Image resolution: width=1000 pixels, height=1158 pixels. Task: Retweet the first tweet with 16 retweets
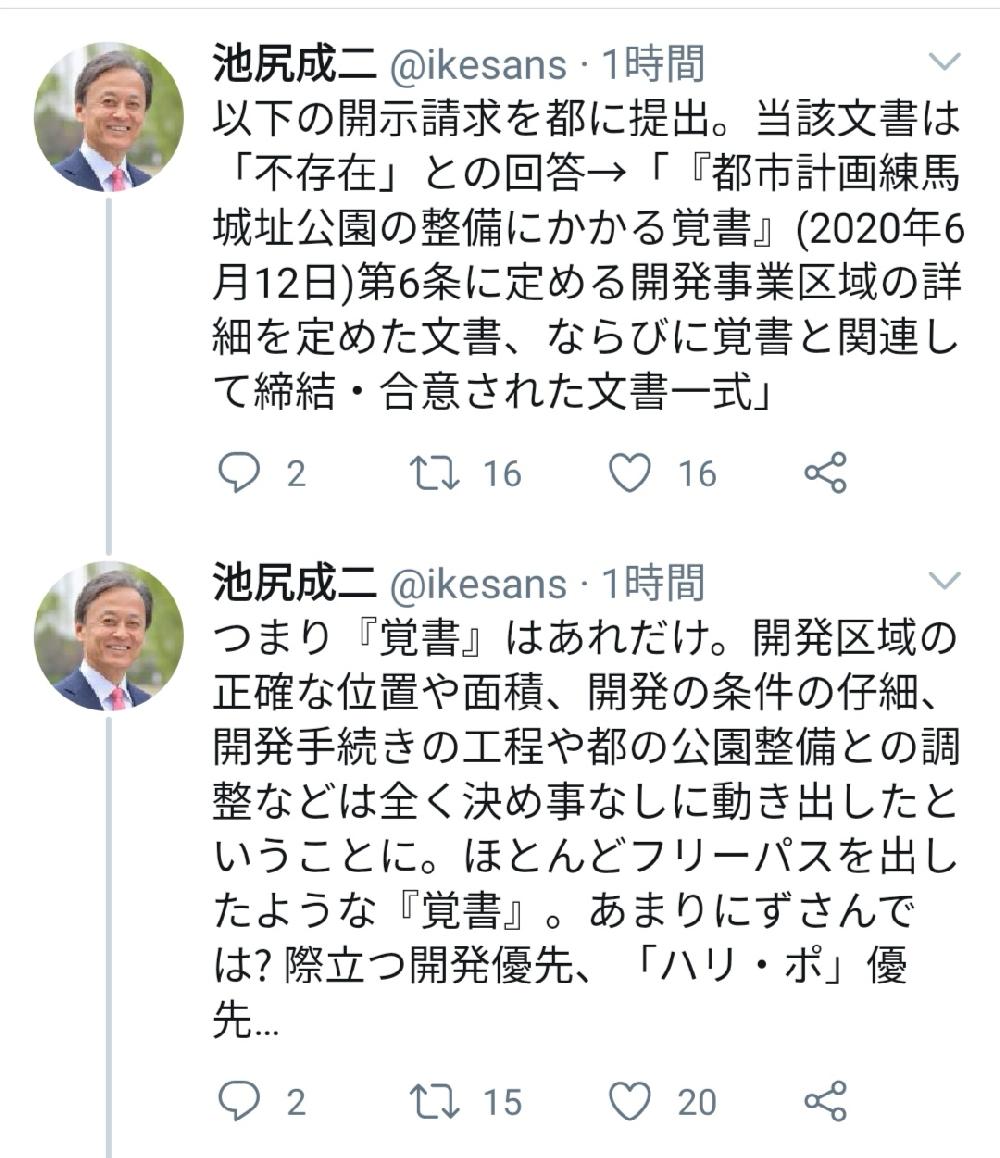point(435,473)
